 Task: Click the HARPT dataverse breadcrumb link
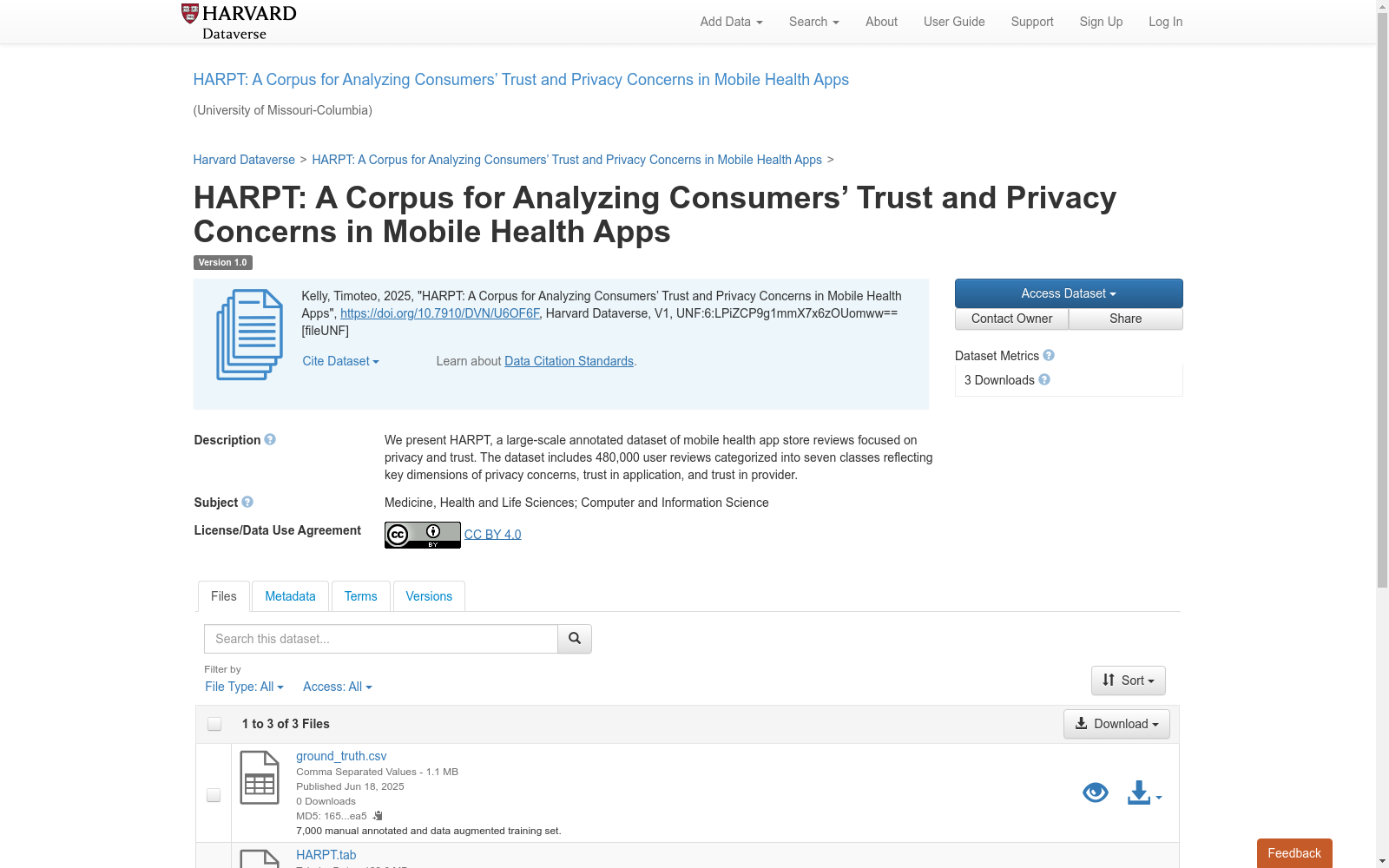click(567, 160)
